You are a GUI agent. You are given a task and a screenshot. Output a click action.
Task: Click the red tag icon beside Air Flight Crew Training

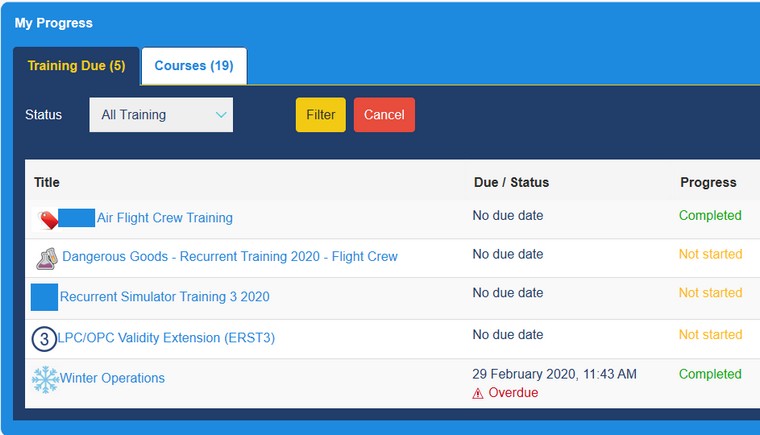(x=46, y=219)
